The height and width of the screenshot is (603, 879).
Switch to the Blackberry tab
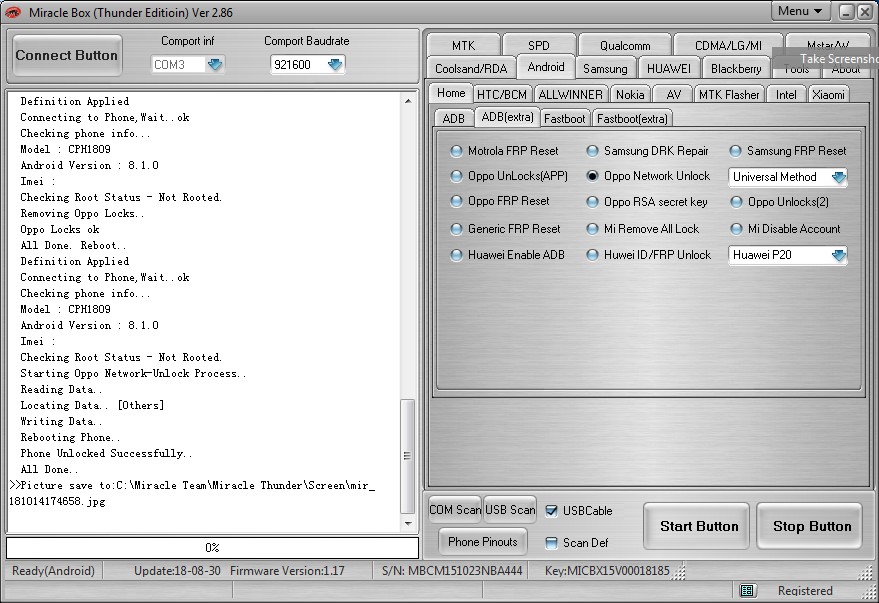click(x=736, y=68)
